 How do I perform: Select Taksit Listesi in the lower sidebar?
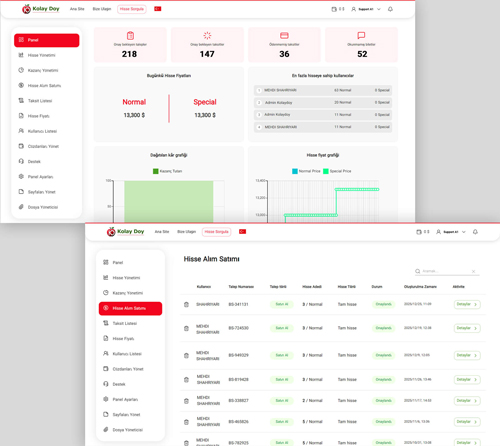[x=124, y=323]
